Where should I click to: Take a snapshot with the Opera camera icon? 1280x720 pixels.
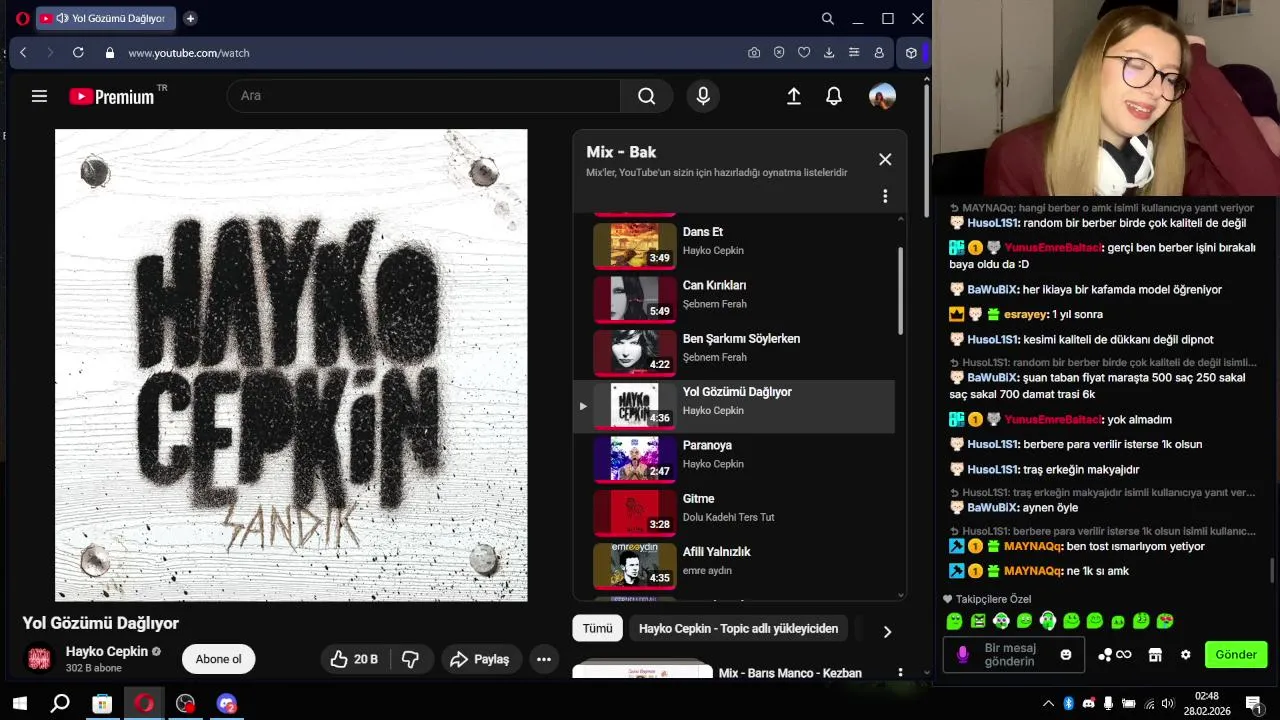(x=754, y=53)
